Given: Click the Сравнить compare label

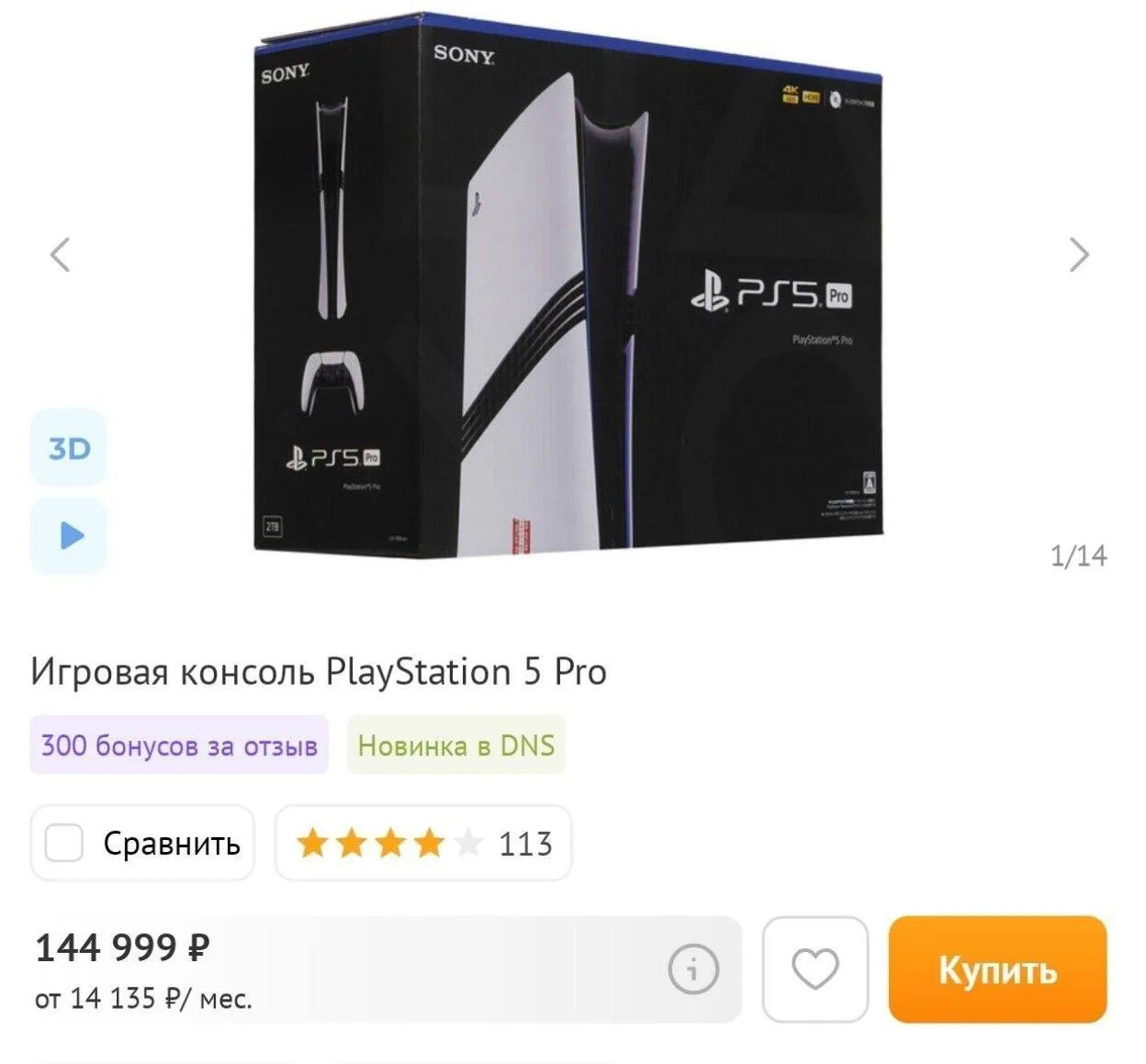Looking at the screenshot, I should coord(172,843).
